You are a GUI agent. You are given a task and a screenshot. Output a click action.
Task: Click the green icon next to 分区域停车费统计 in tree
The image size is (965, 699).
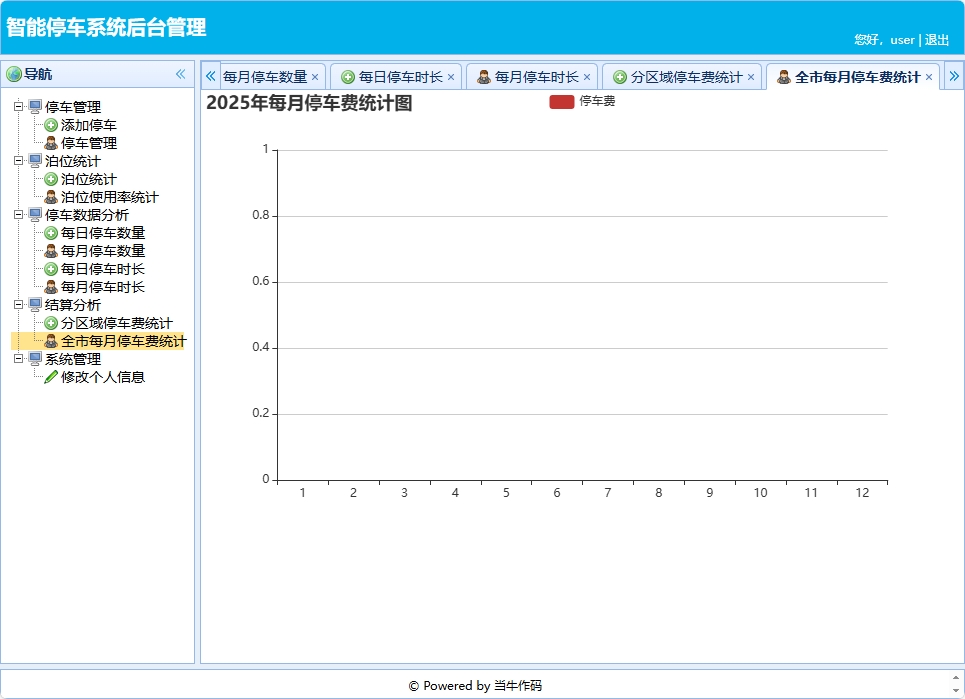point(51,323)
